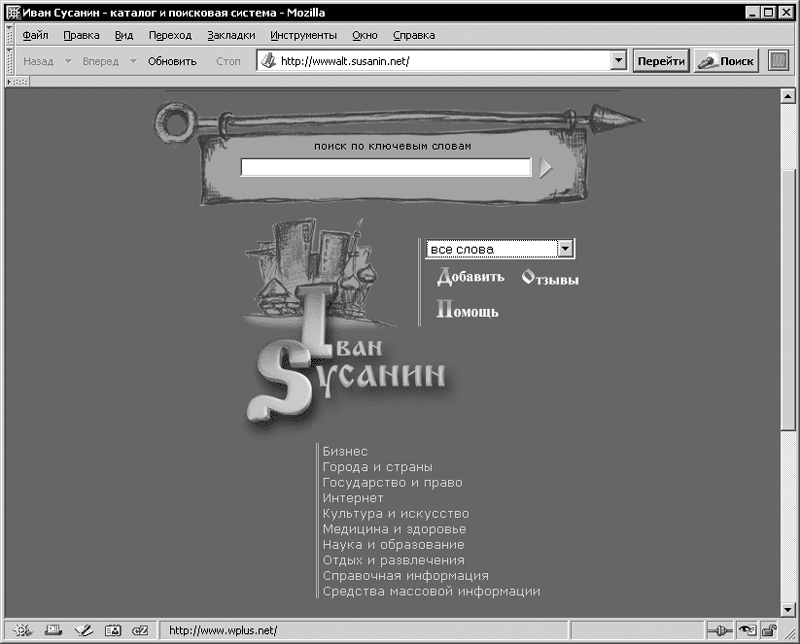This screenshot has width=800, height=644.
Task: Collapse the personal toolbar grippy handle
Action: [18, 82]
